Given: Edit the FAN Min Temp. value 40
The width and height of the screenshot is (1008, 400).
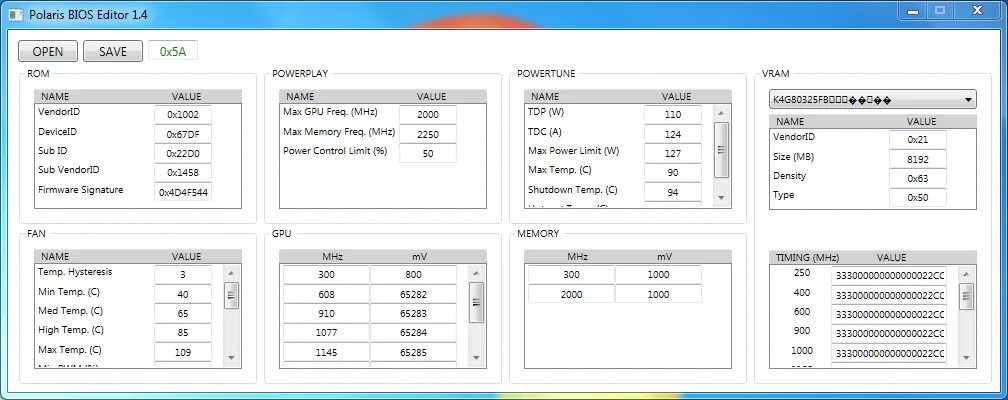Looking at the screenshot, I should tap(183, 294).
